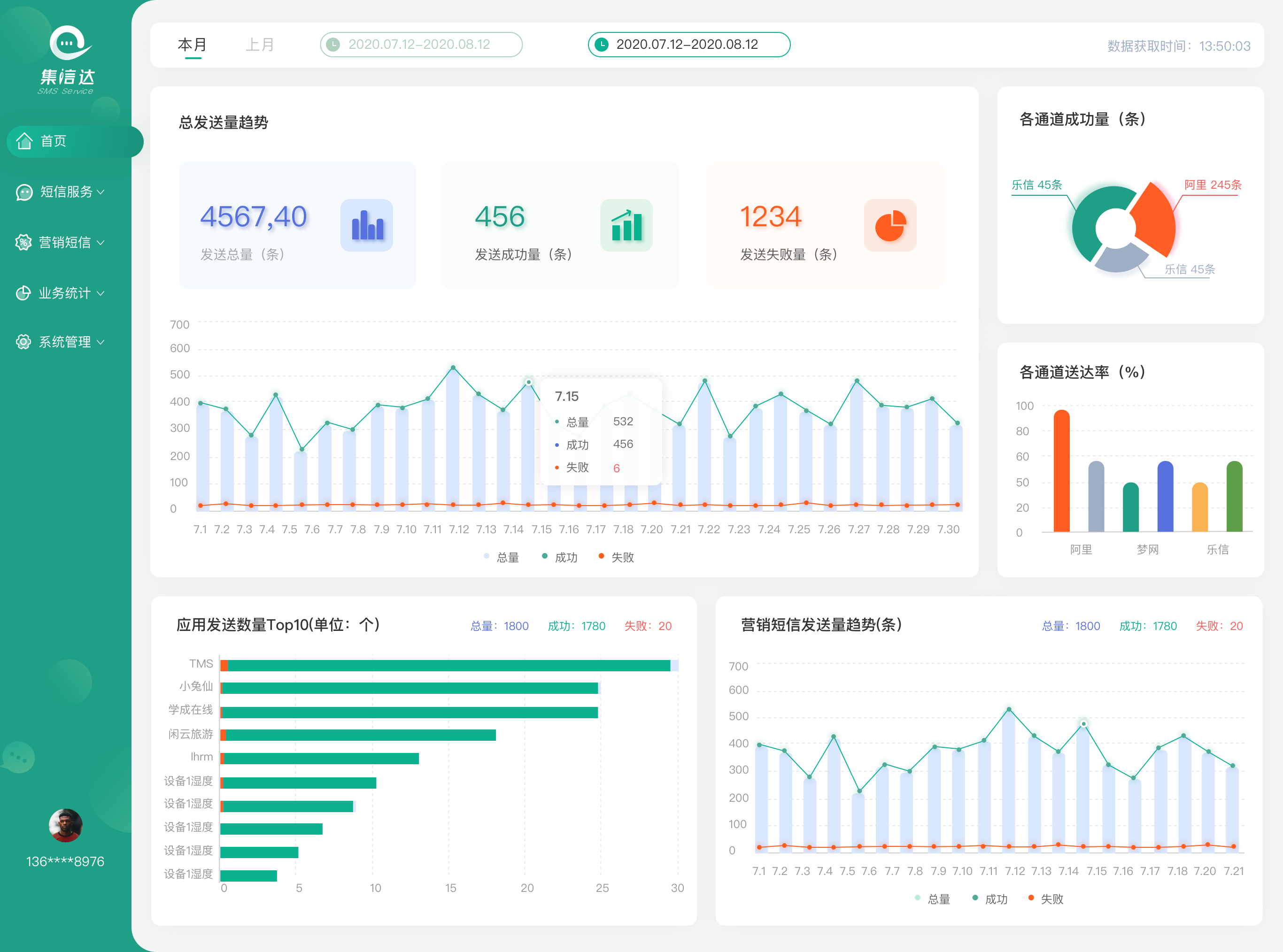Open the 业务统计 menu label

(65, 293)
